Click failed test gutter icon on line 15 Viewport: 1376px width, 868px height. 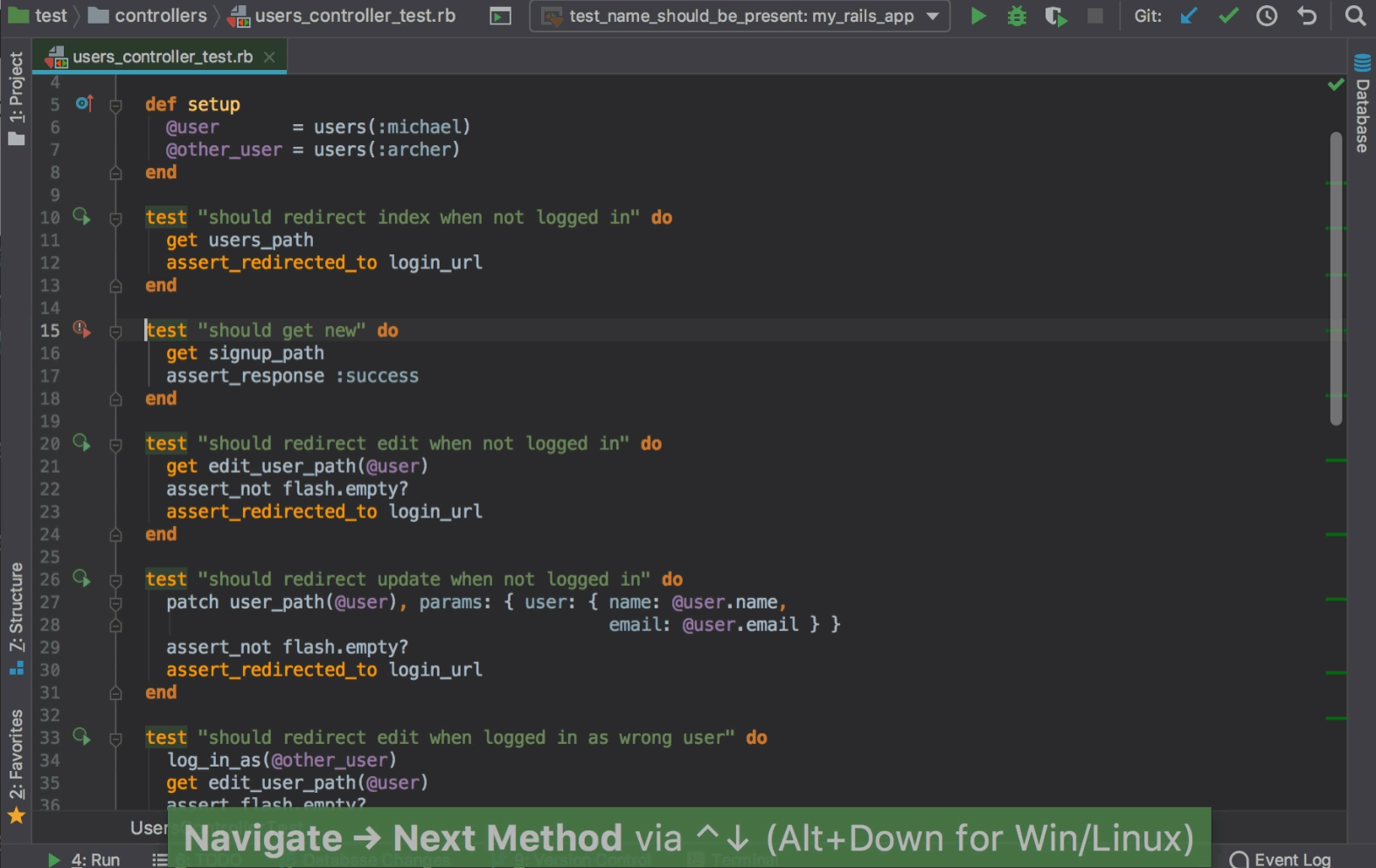tap(81, 329)
